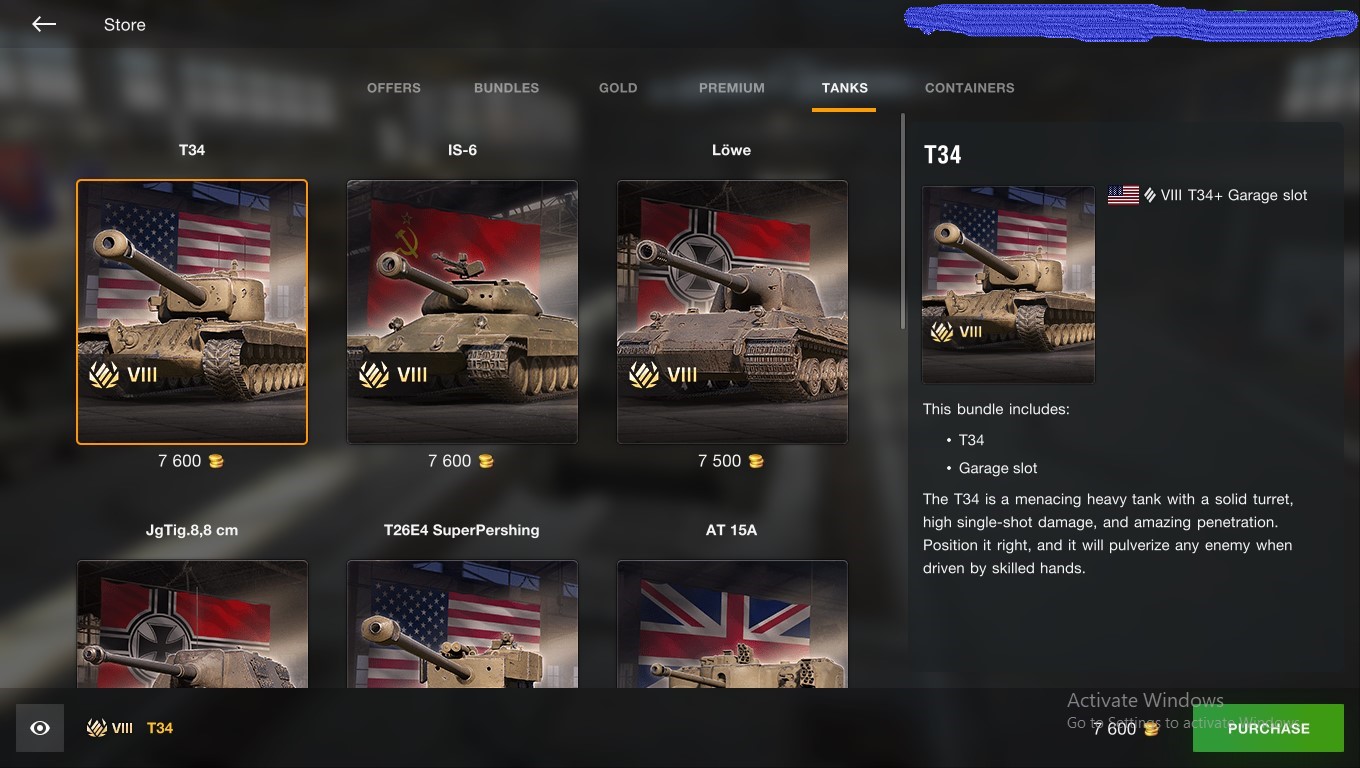Screen dimensions: 1360x768
Task: Open the OFFERS tab
Action: (394, 88)
